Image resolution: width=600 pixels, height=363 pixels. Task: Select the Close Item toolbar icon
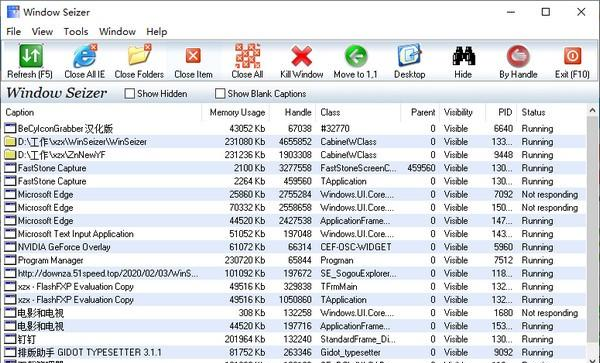(x=193, y=56)
